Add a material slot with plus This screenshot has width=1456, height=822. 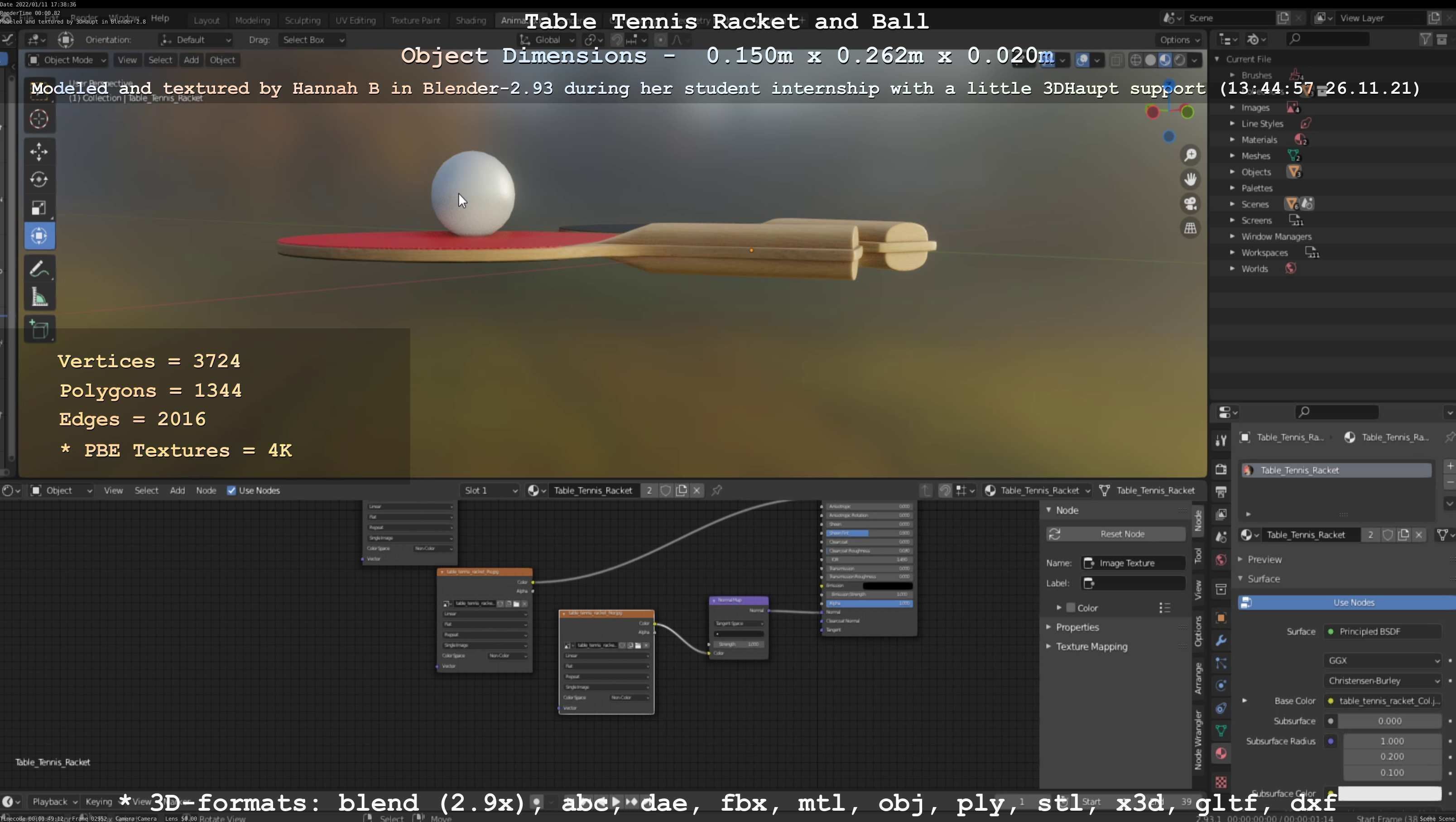pyautogui.click(x=1450, y=466)
